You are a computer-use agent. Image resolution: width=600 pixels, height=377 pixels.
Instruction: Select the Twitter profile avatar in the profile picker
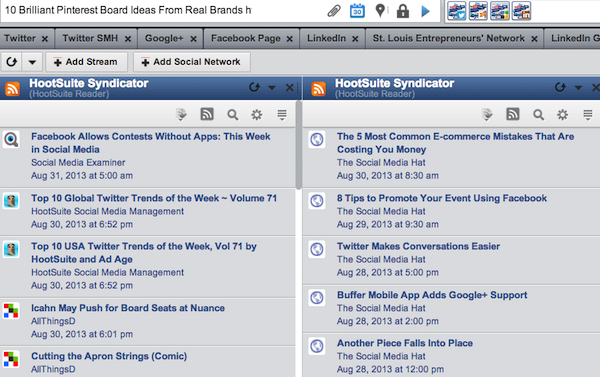click(x=457, y=11)
